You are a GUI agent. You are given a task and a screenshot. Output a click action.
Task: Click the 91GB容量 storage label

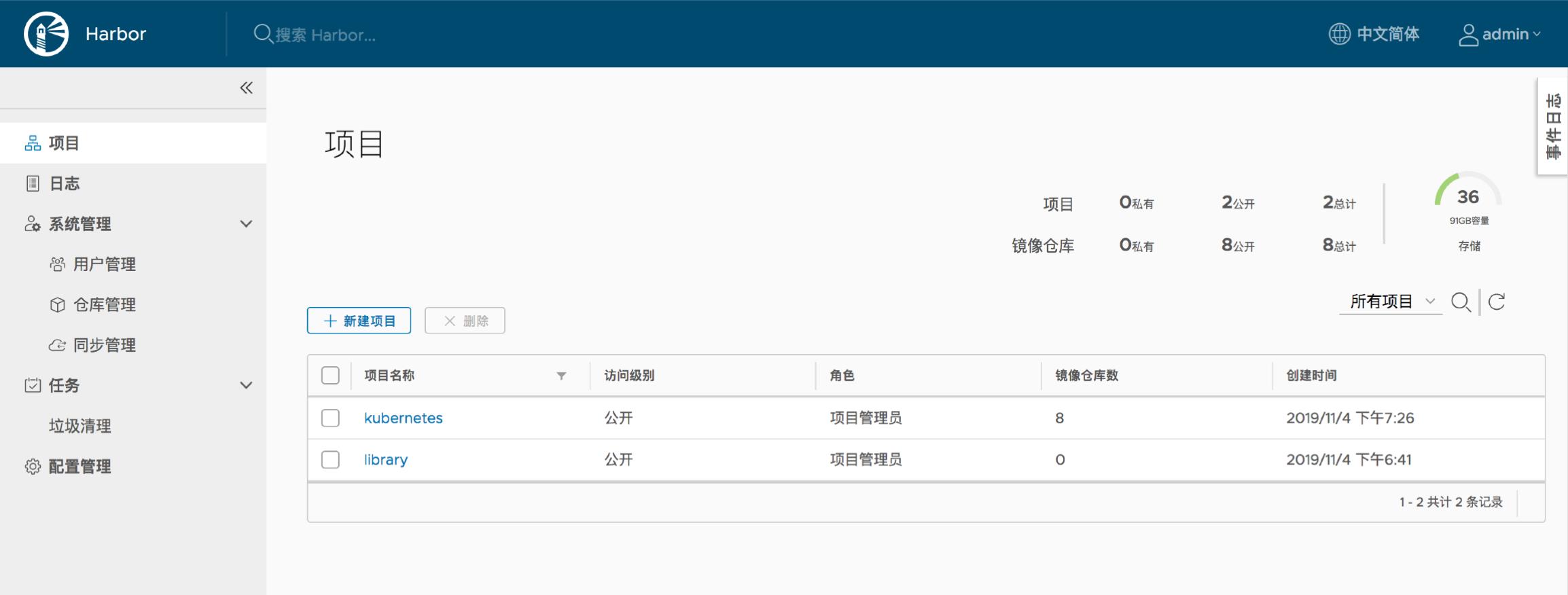(x=1469, y=221)
